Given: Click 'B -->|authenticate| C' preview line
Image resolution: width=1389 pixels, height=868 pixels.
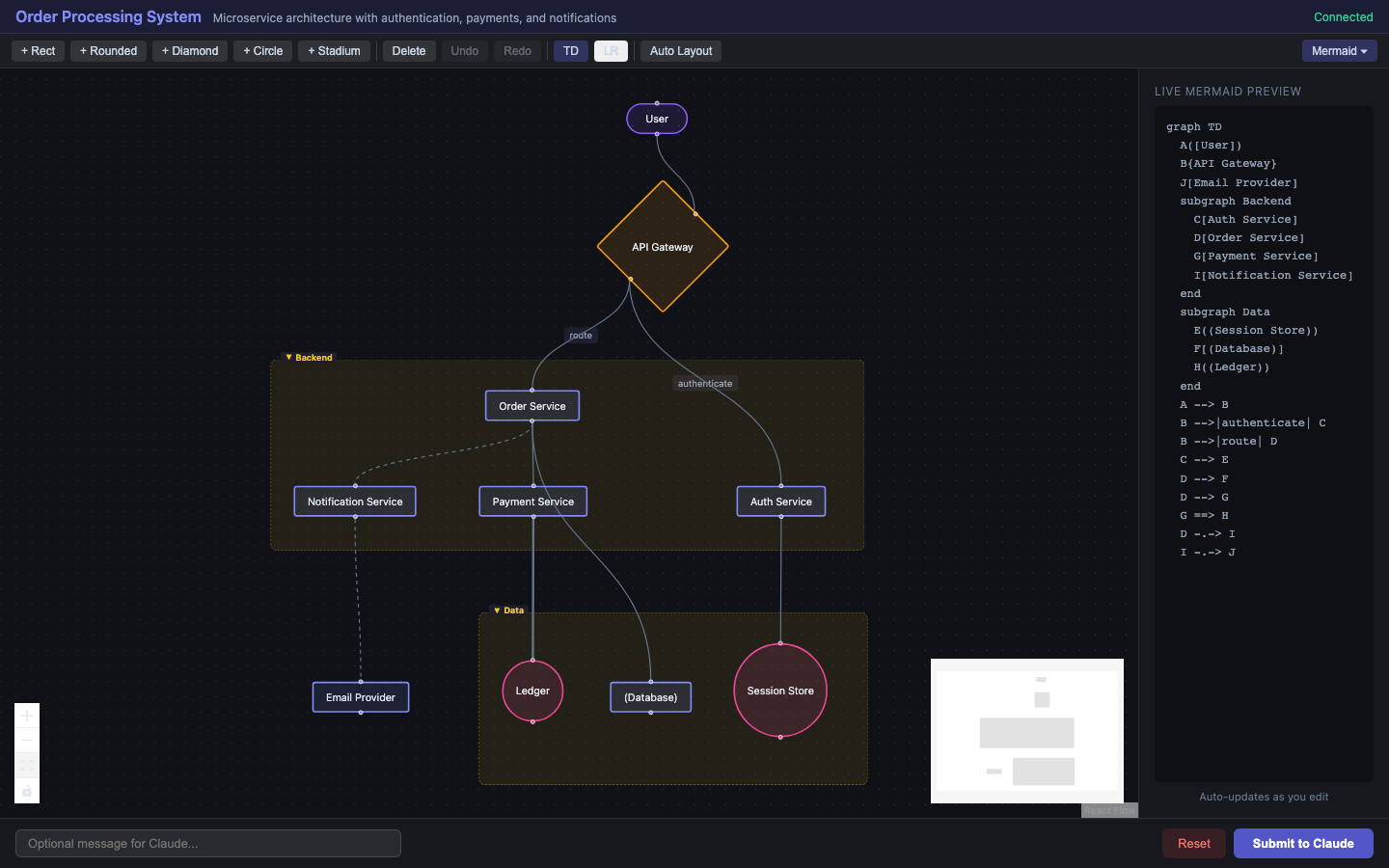Looking at the screenshot, I should pyautogui.click(x=1253, y=423).
